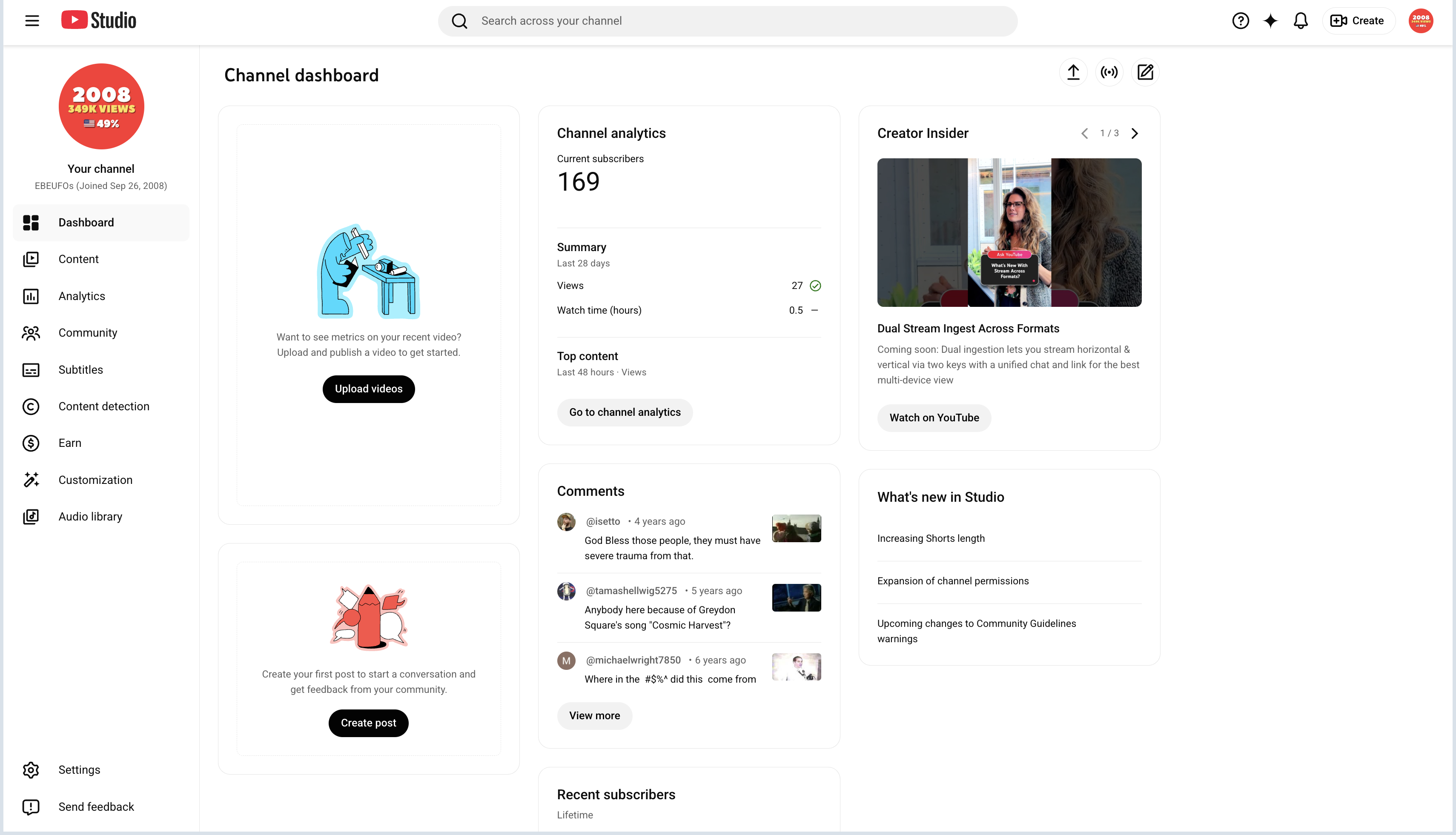Viewport: 1456px width, 835px height.
Task: Click the Send feedback exclamation icon
Action: point(31,807)
